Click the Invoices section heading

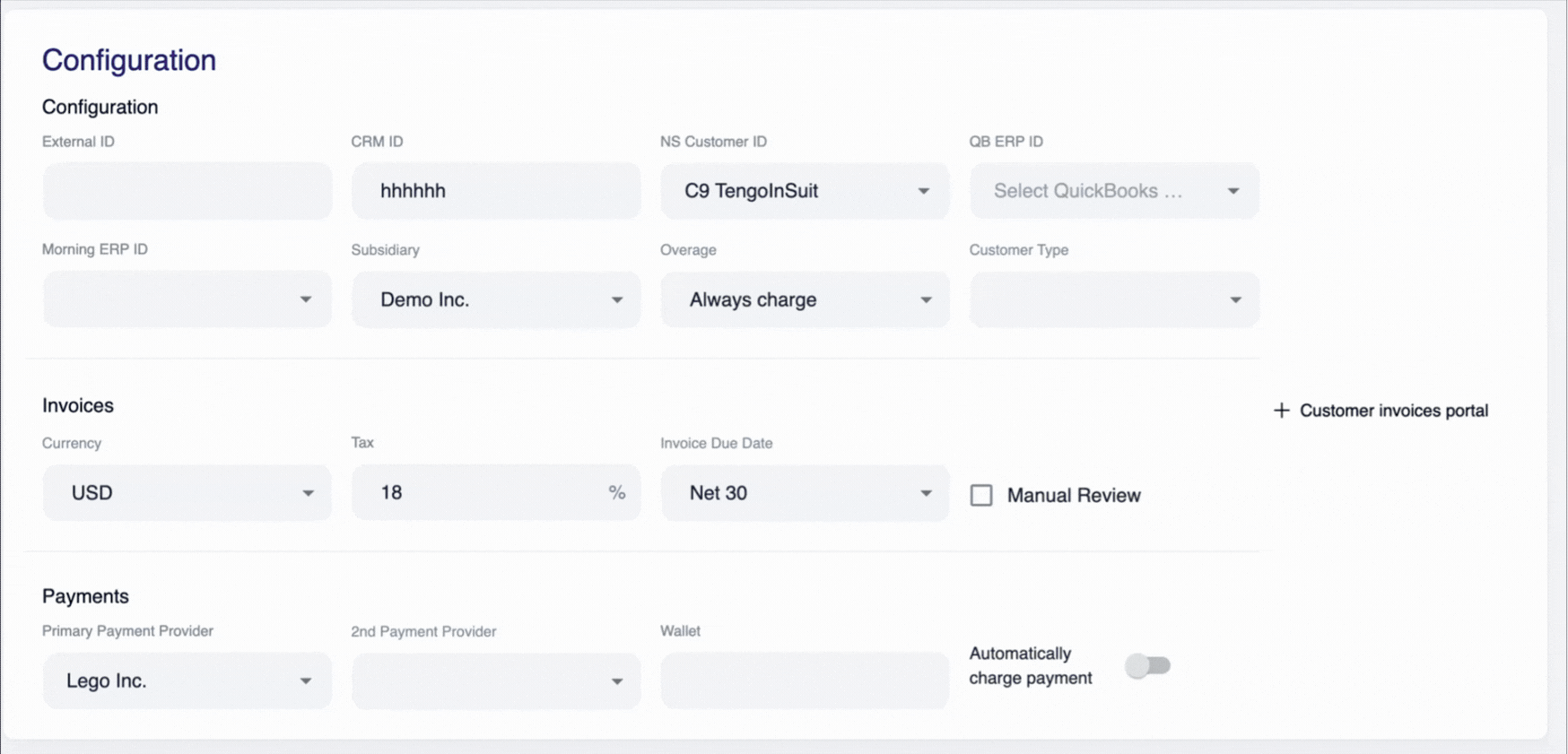pos(78,405)
